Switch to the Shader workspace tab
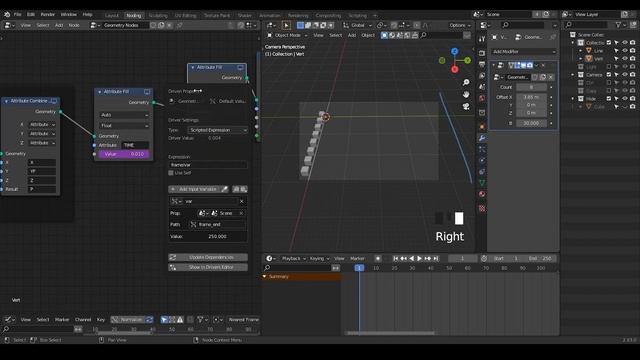Image resolution: width=640 pixels, height=360 pixels. coord(244,16)
